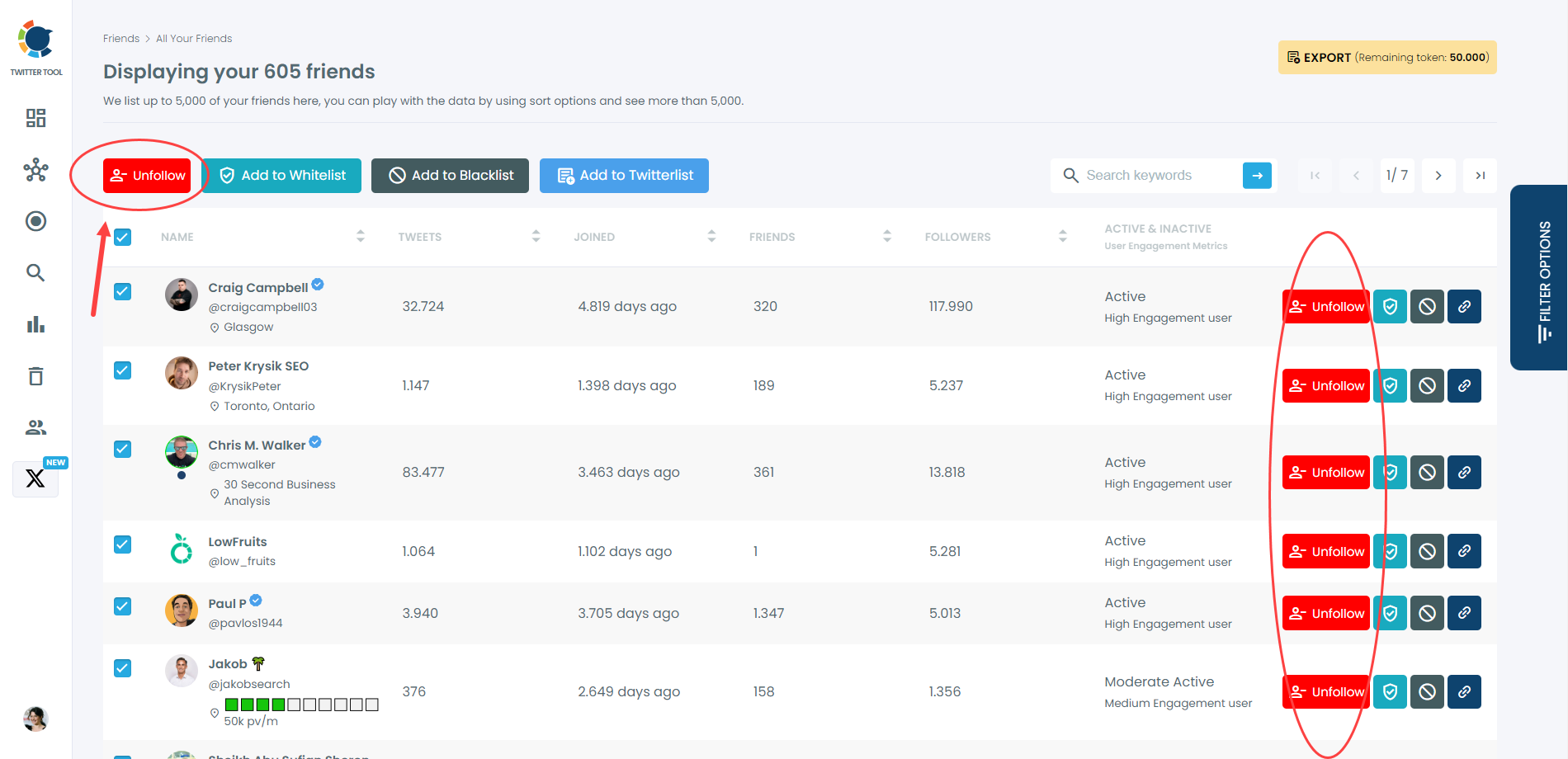Viewport: 1568px width, 759px height.
Task: Uncheck the Chris M. Walker row checkbox
Action: (123, 449)
